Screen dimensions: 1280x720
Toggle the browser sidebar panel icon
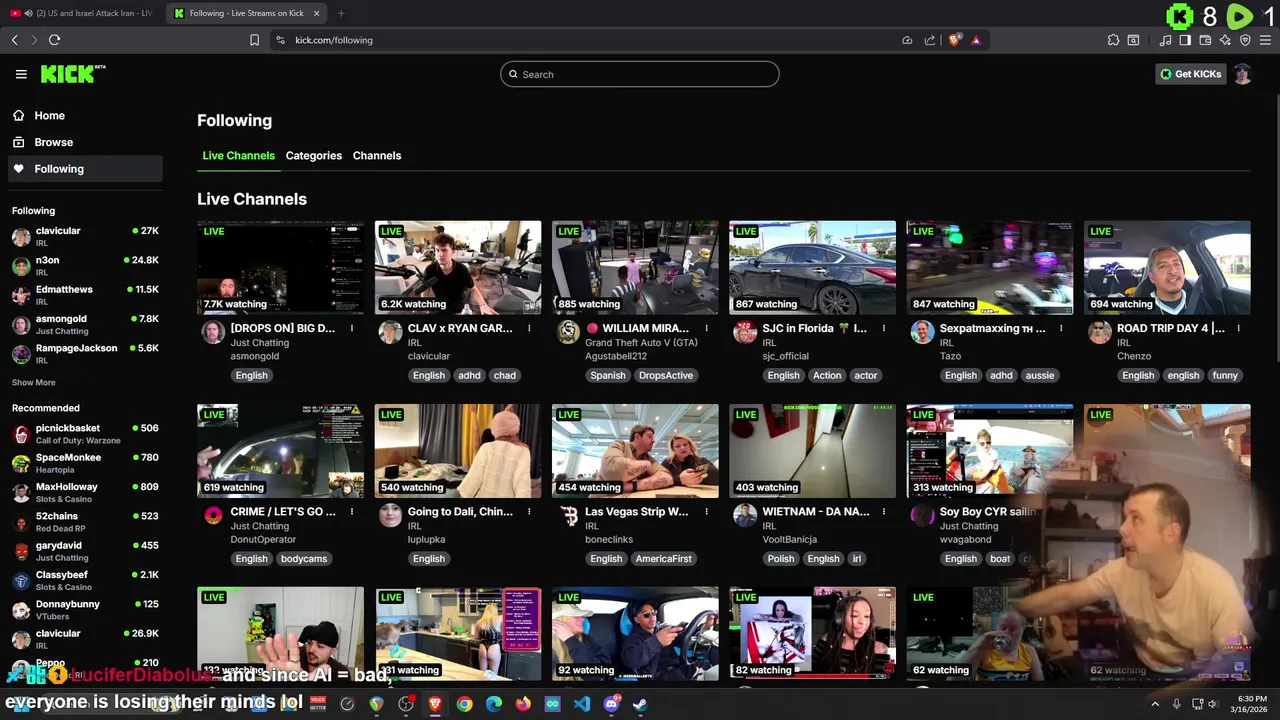coord(1185,40)
